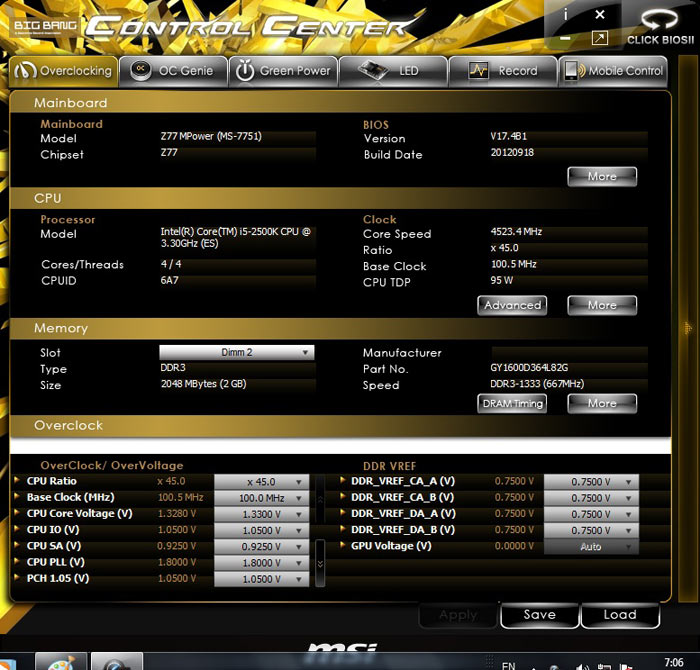Click the mainboard model Z77 MPower (MS-7751)
700x670 pixels.
pyautogui.click(x=211, y=136)
